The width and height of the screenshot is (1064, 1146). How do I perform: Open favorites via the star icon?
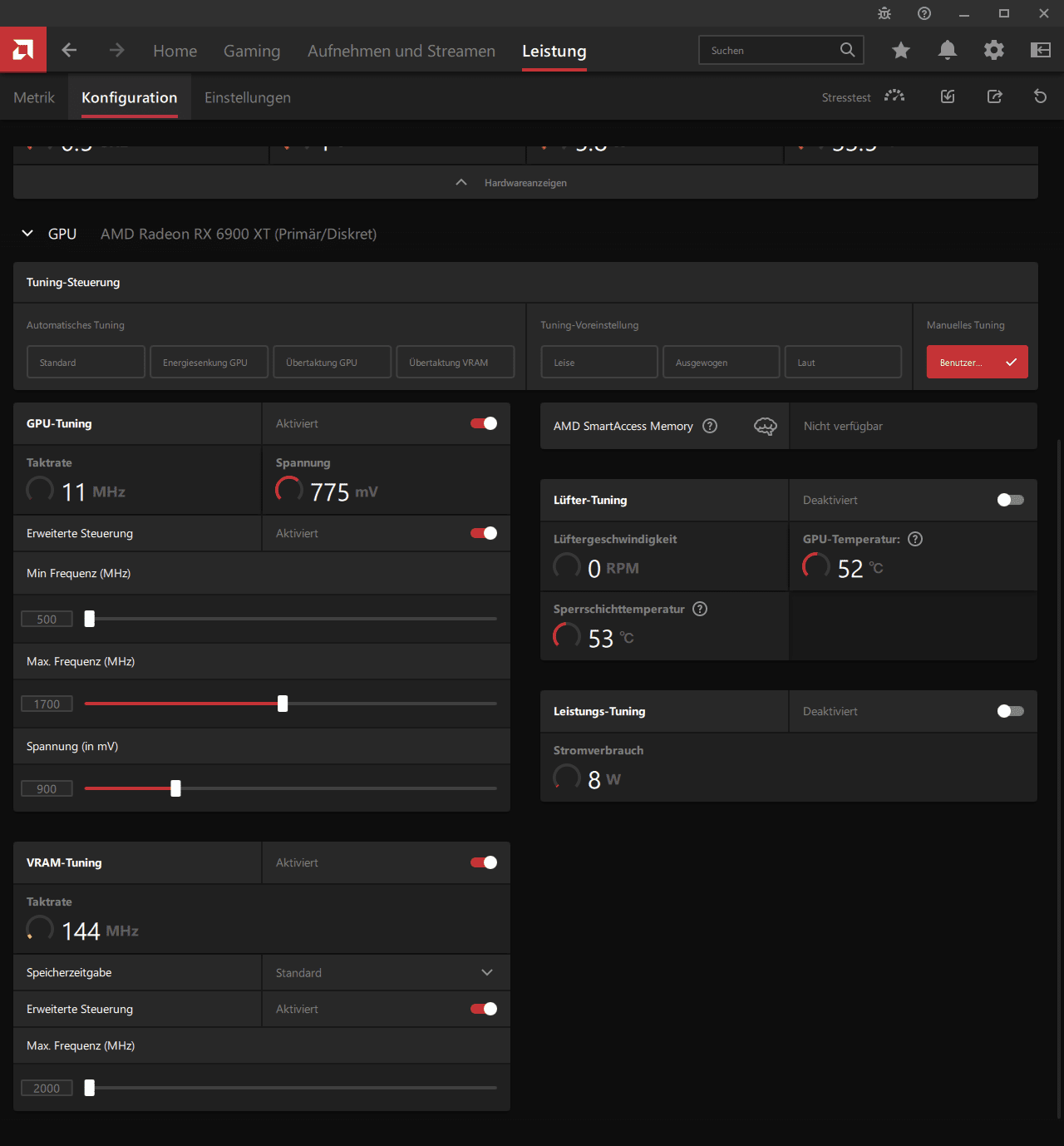pos(901,51)
